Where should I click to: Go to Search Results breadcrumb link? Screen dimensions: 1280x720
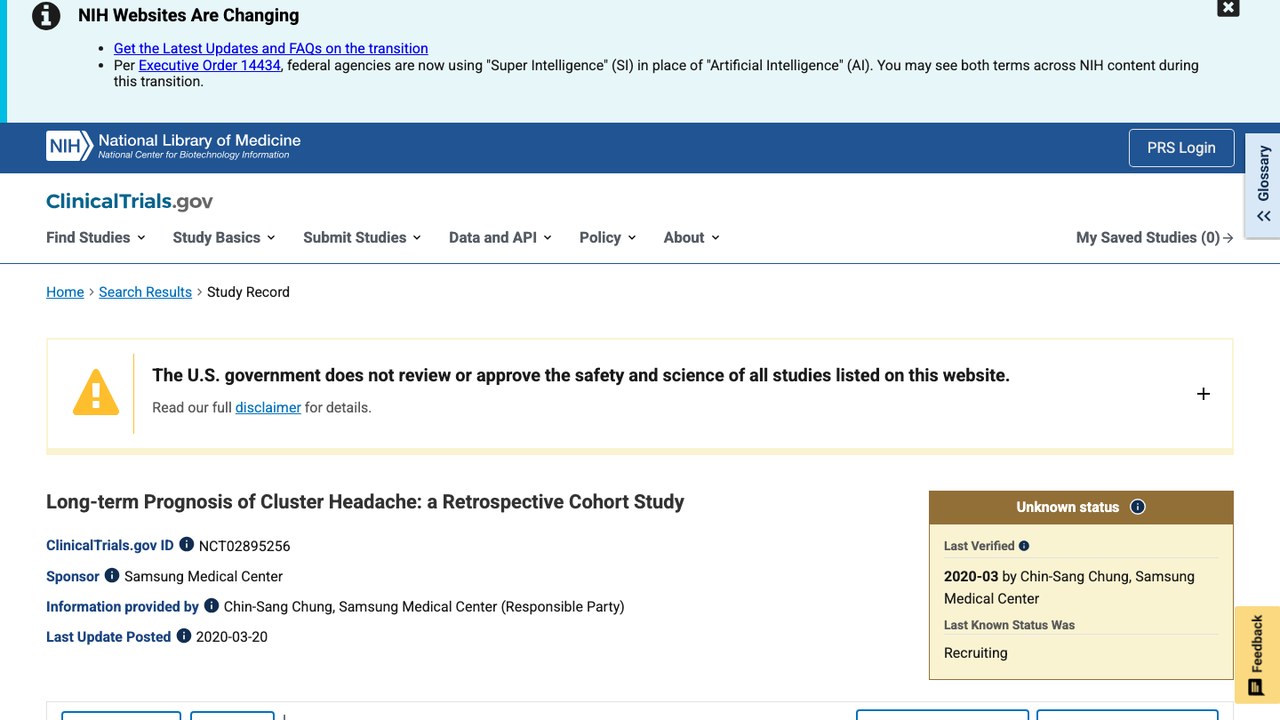pyautogui.click(x=145, y=292)
